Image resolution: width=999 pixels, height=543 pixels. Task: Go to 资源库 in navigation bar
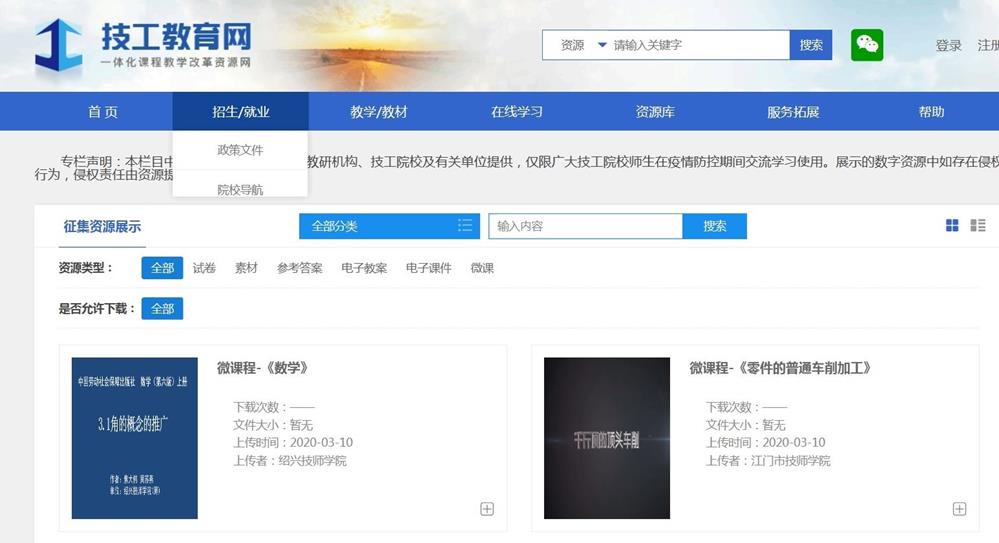[x=655, y=112]
